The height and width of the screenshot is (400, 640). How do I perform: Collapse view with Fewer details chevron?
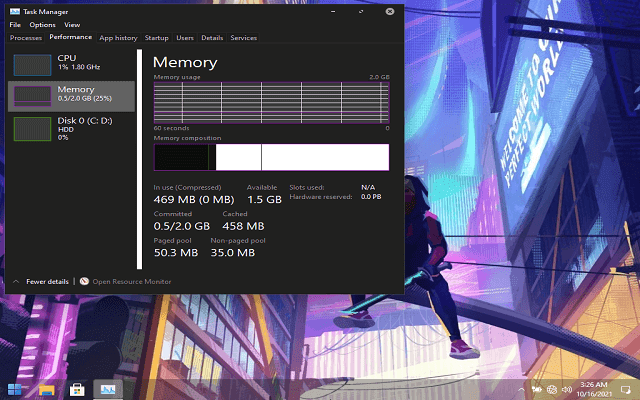pos(16,281)
